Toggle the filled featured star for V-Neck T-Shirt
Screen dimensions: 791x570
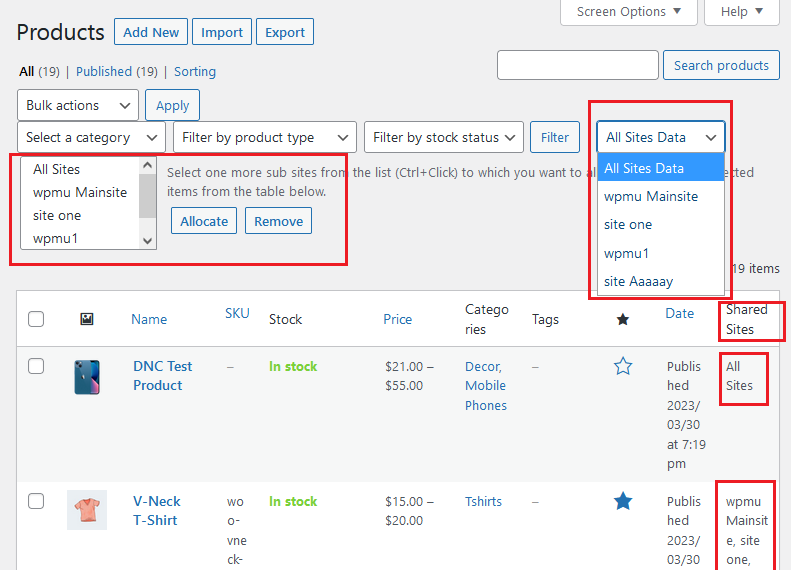click(623, 501)
